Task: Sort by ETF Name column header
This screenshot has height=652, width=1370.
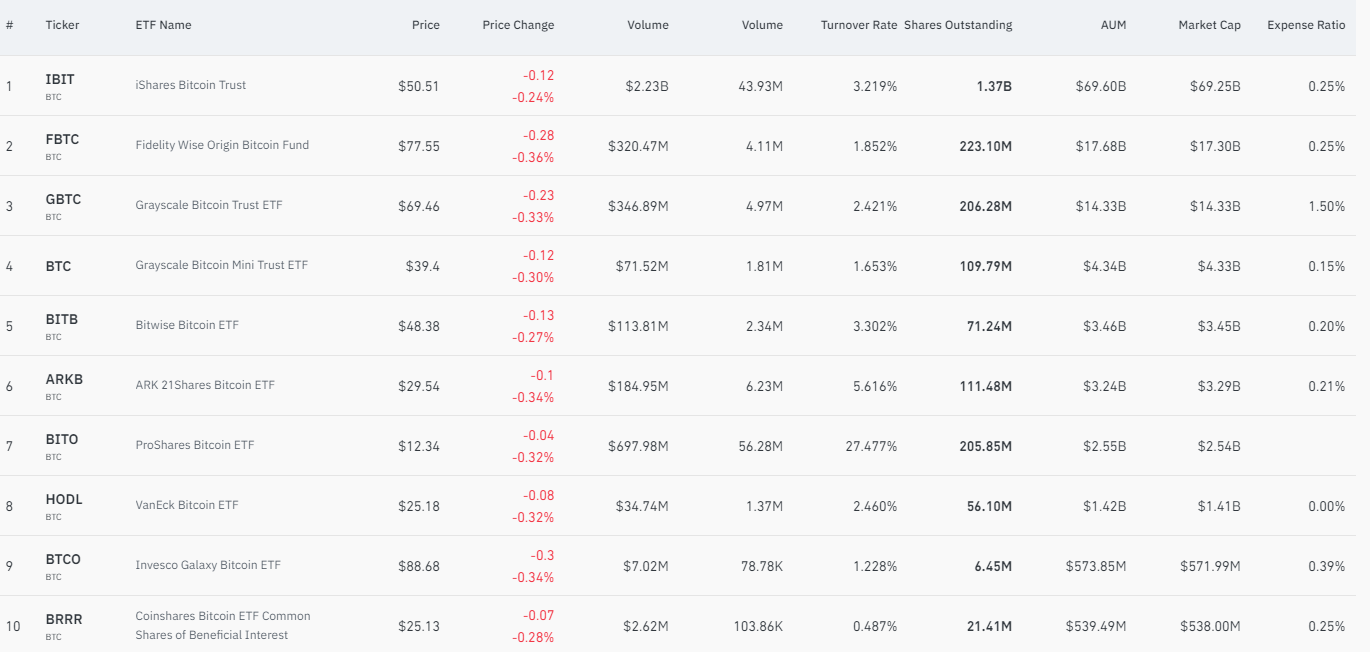Action: pyautogui.click(x=163, y=25)
